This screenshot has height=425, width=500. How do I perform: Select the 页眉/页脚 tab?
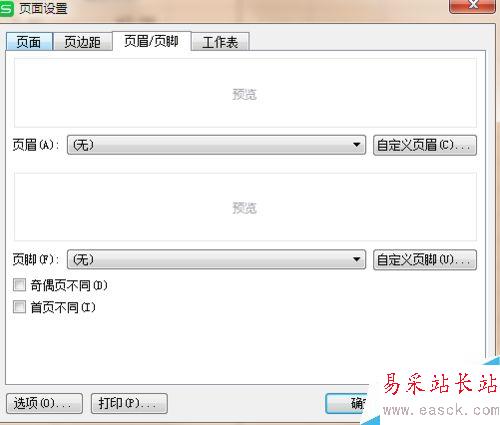tap(151, 41)
